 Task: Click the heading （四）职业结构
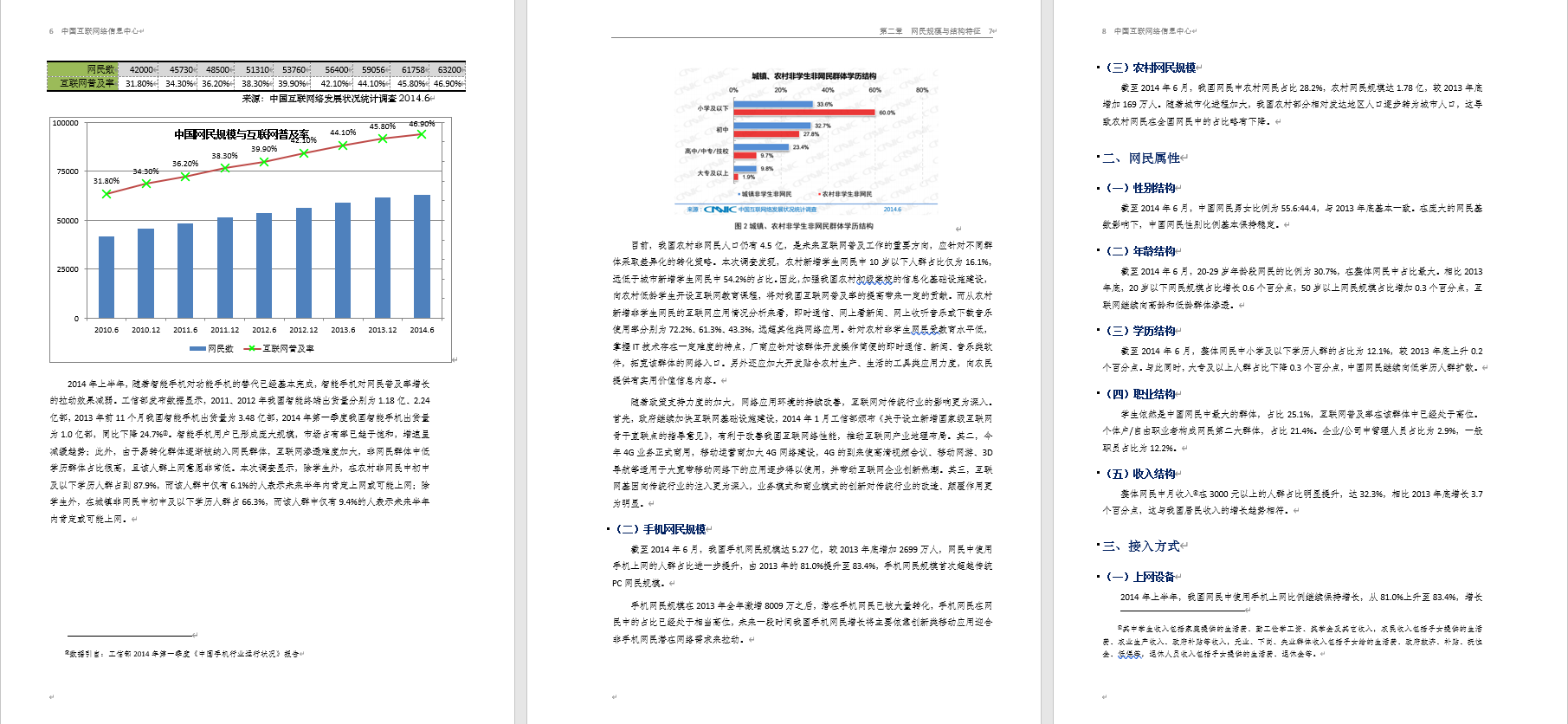click(1139, 394)
